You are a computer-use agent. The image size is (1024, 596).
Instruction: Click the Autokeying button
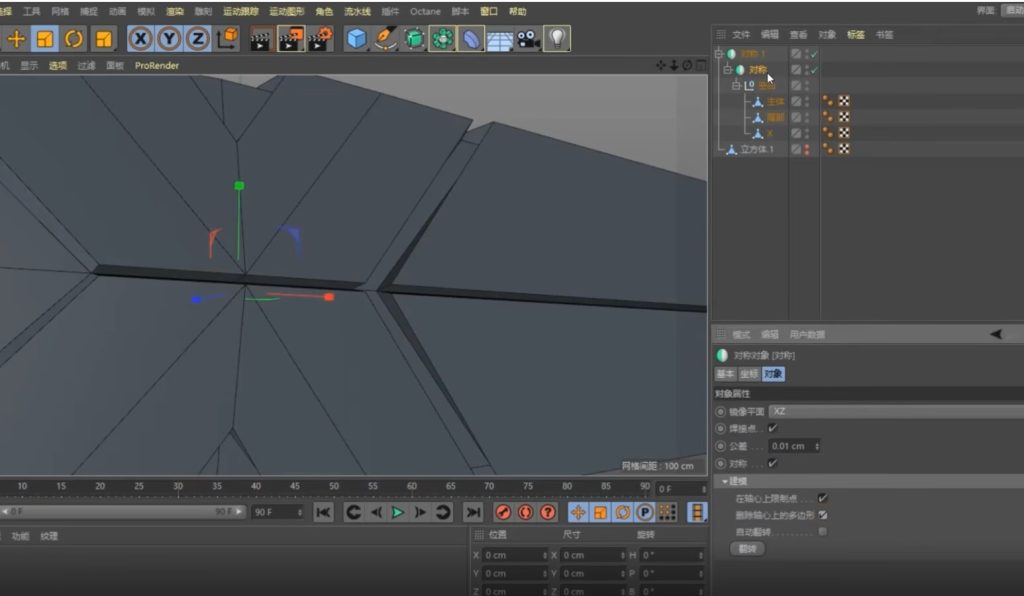pyautogui.click(x=525, y=512)
